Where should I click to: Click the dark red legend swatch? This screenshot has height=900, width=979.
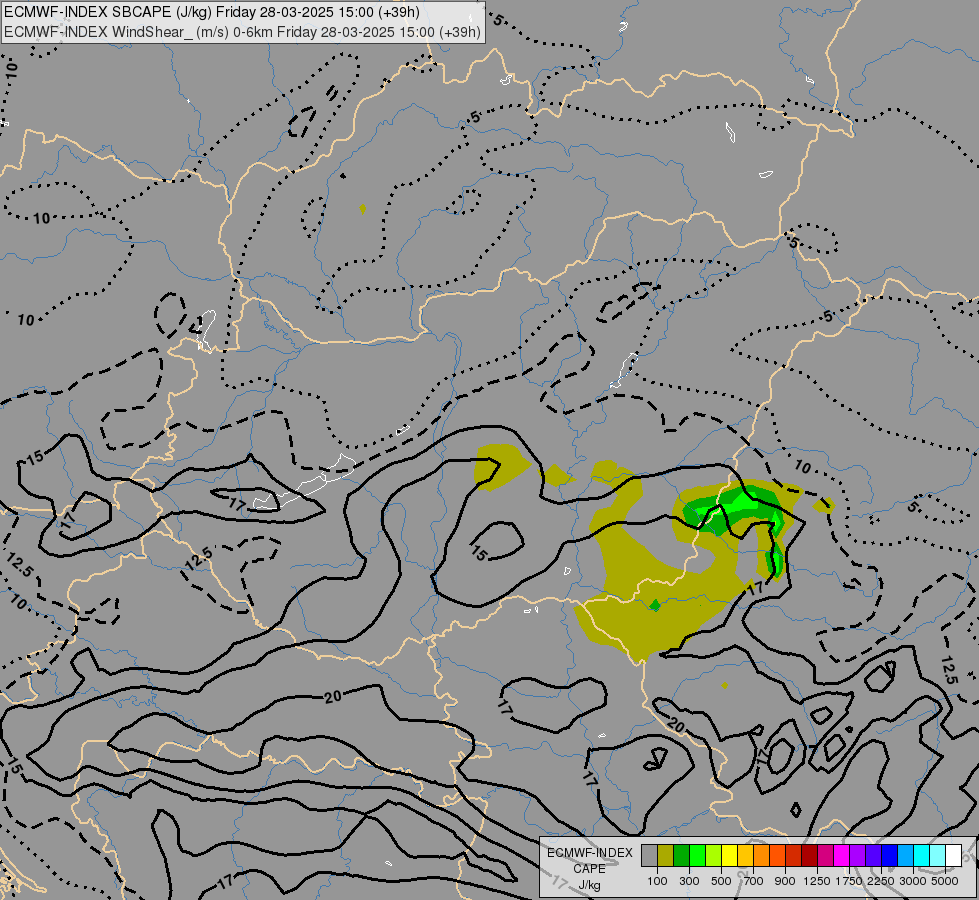click(x=809, y=855)
